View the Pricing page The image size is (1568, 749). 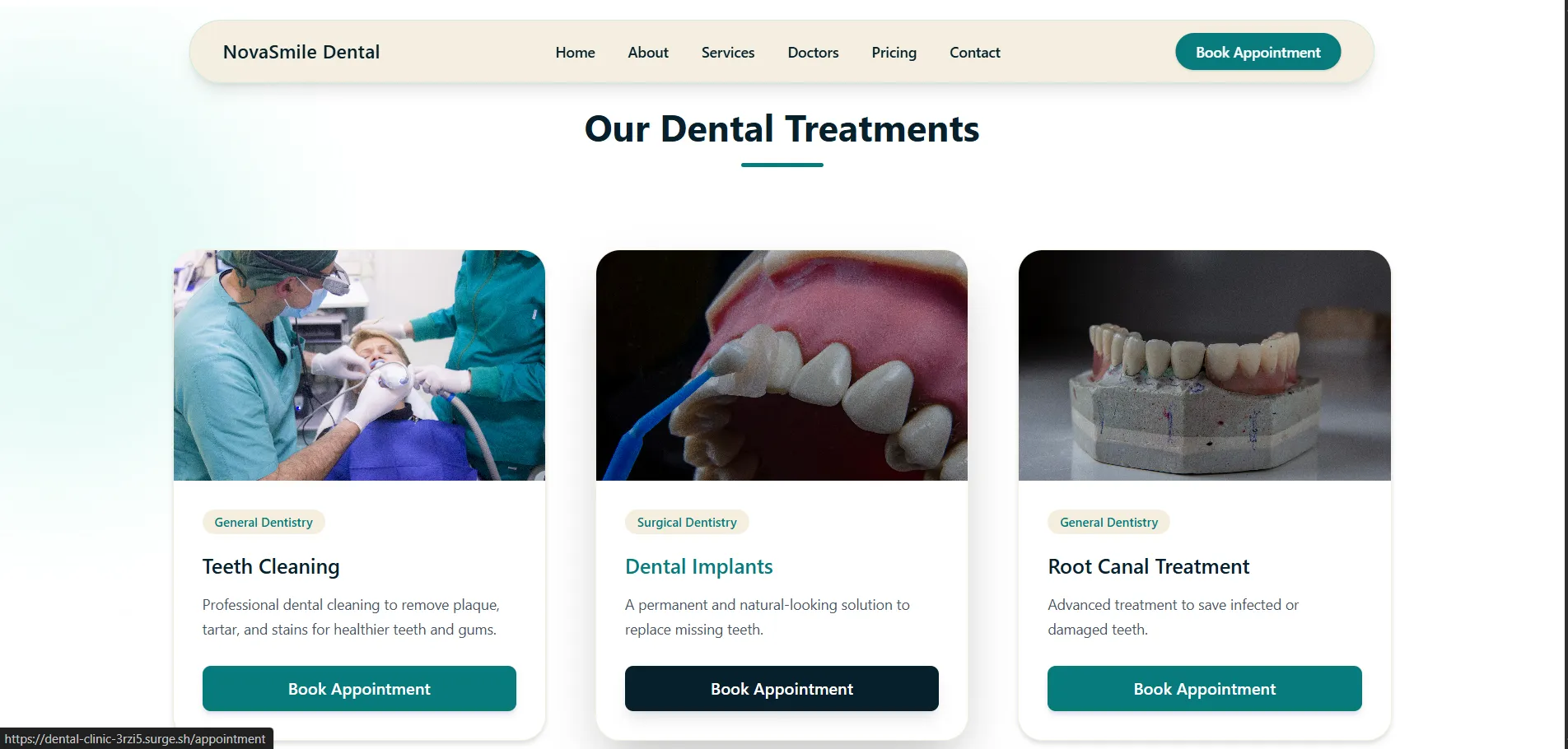894,52
